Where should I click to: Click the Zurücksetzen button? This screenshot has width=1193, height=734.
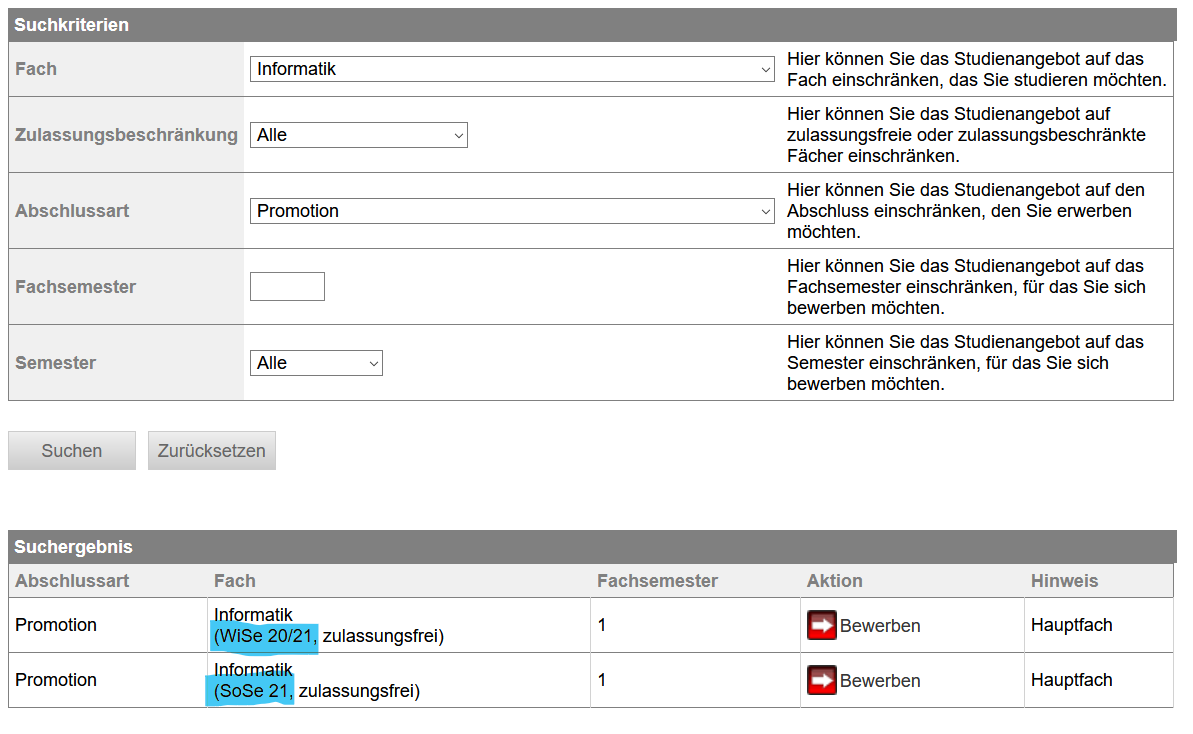point(212,451)
